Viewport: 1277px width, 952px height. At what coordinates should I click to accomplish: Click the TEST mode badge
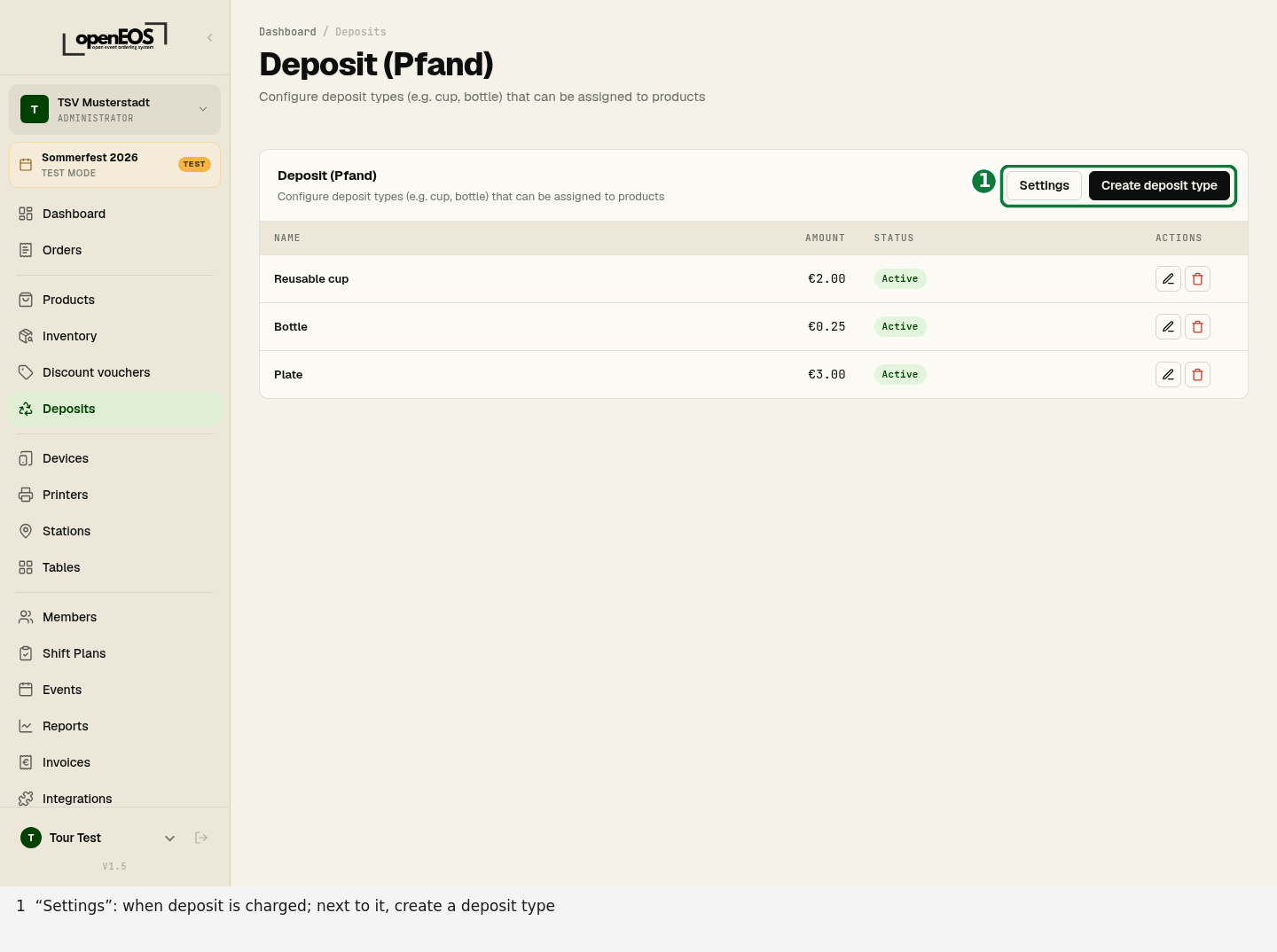(194, 165)
